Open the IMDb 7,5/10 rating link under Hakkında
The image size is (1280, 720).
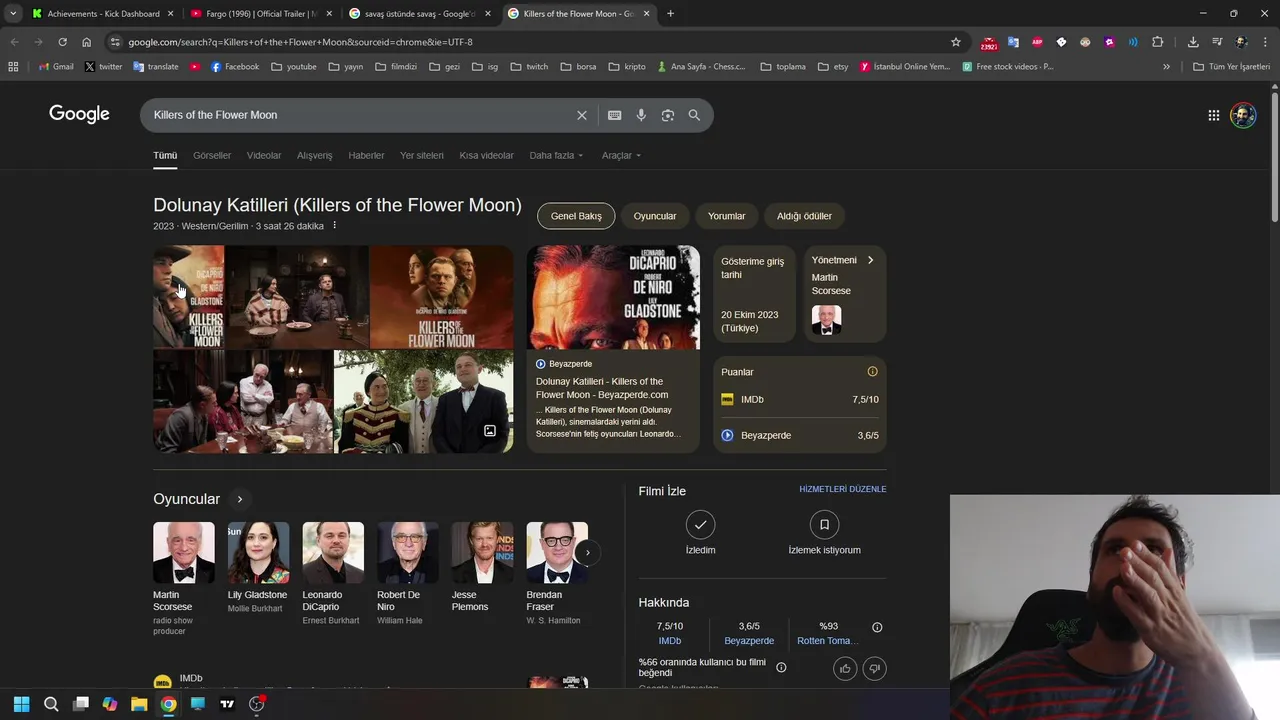click(x=670, y=634)
